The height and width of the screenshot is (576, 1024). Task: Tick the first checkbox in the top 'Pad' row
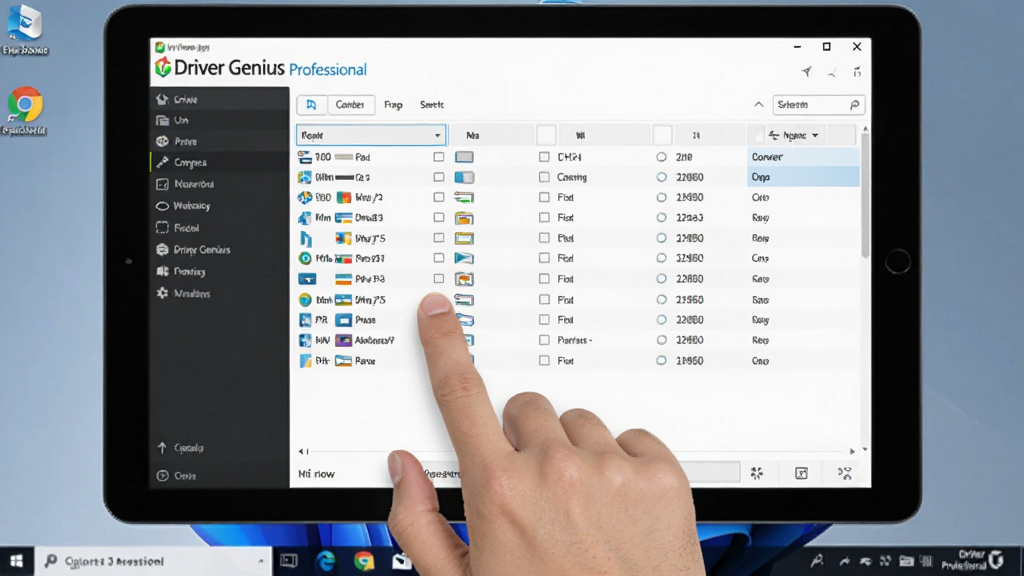439,157
